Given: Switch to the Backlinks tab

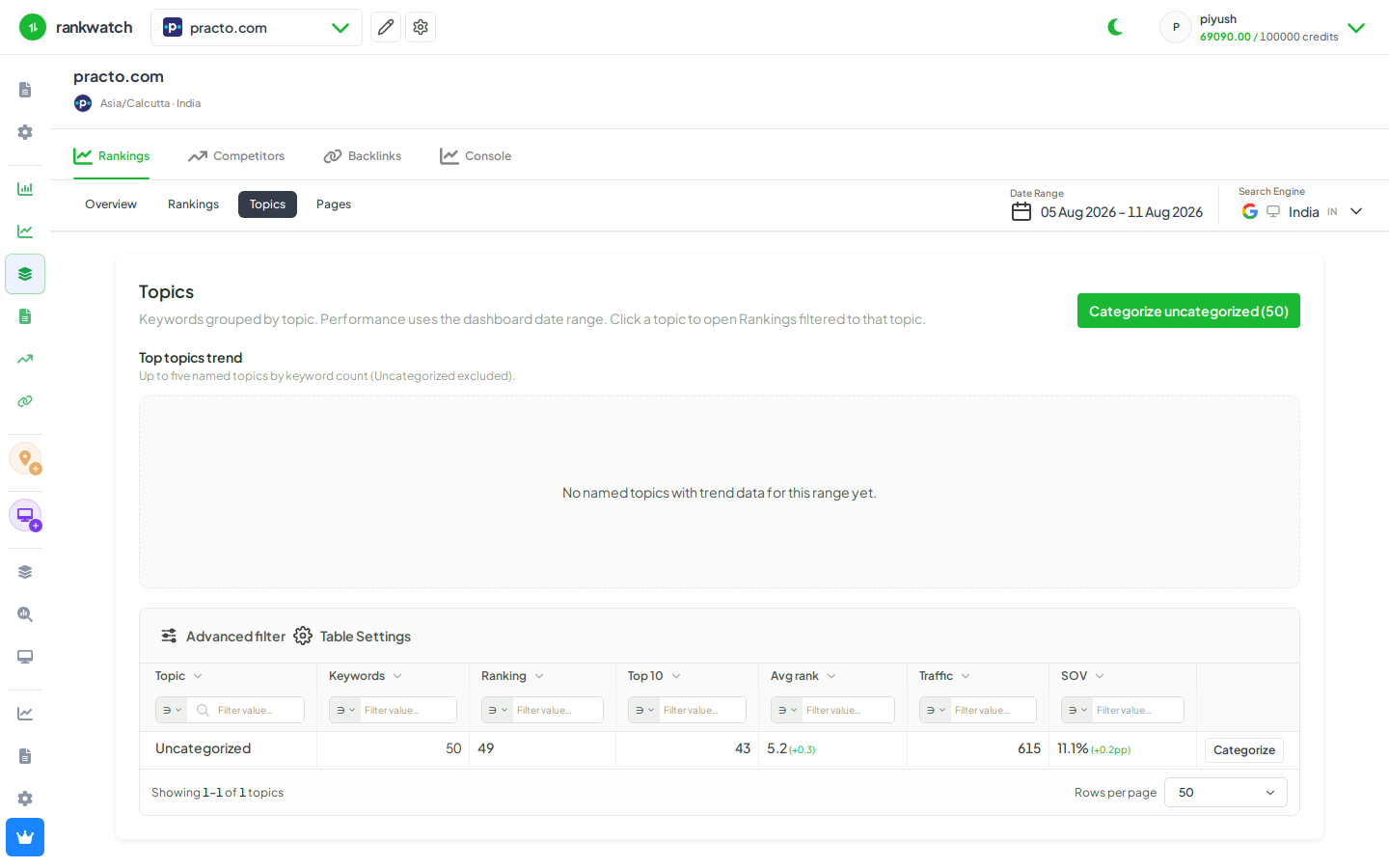Looking at the screenshot, I should pos(363,156).
